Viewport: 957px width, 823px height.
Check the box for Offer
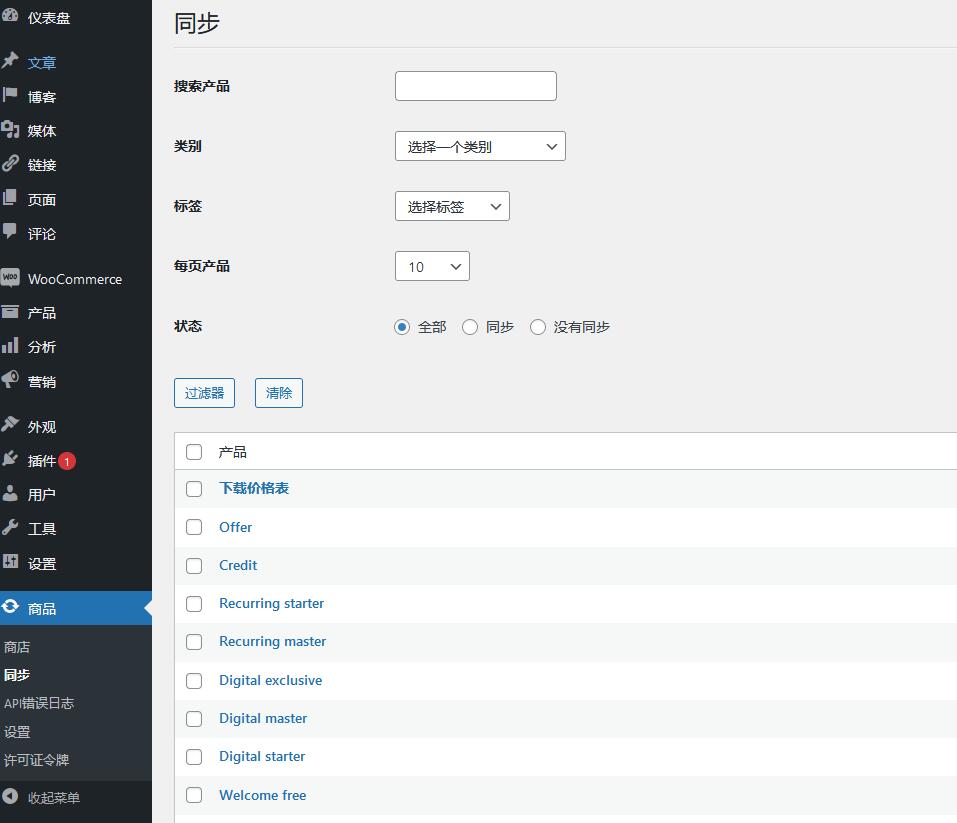(x=194, y=527)
